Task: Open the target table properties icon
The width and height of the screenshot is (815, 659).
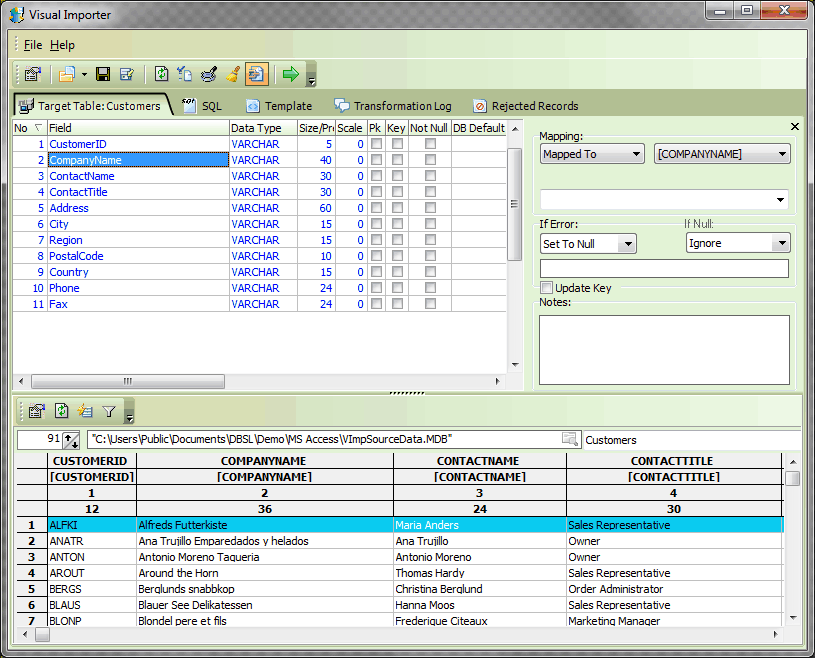Action: (x=32, y=73)
